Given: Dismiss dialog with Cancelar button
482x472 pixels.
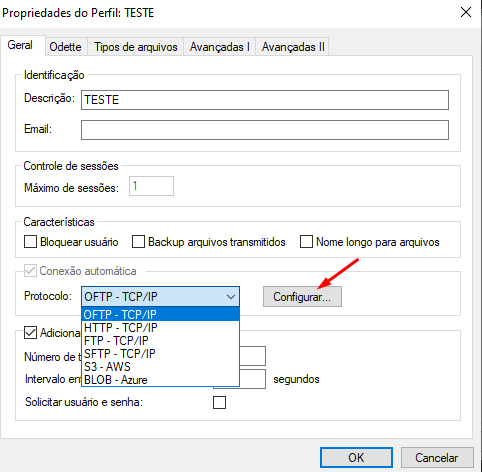Looking at the screenshot, I should pos(437,457).
